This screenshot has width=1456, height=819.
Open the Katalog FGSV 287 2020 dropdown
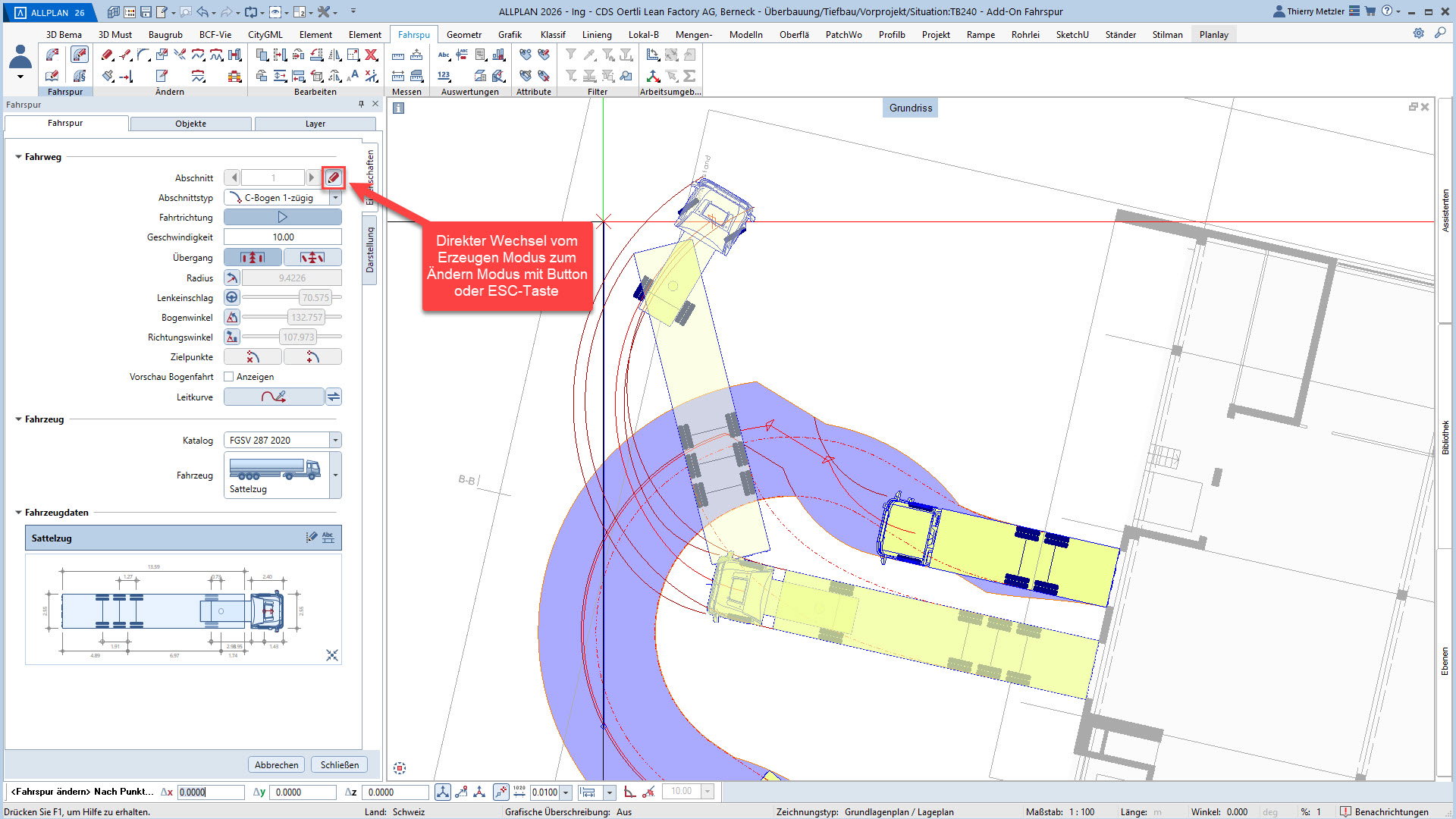pos(335,441)
